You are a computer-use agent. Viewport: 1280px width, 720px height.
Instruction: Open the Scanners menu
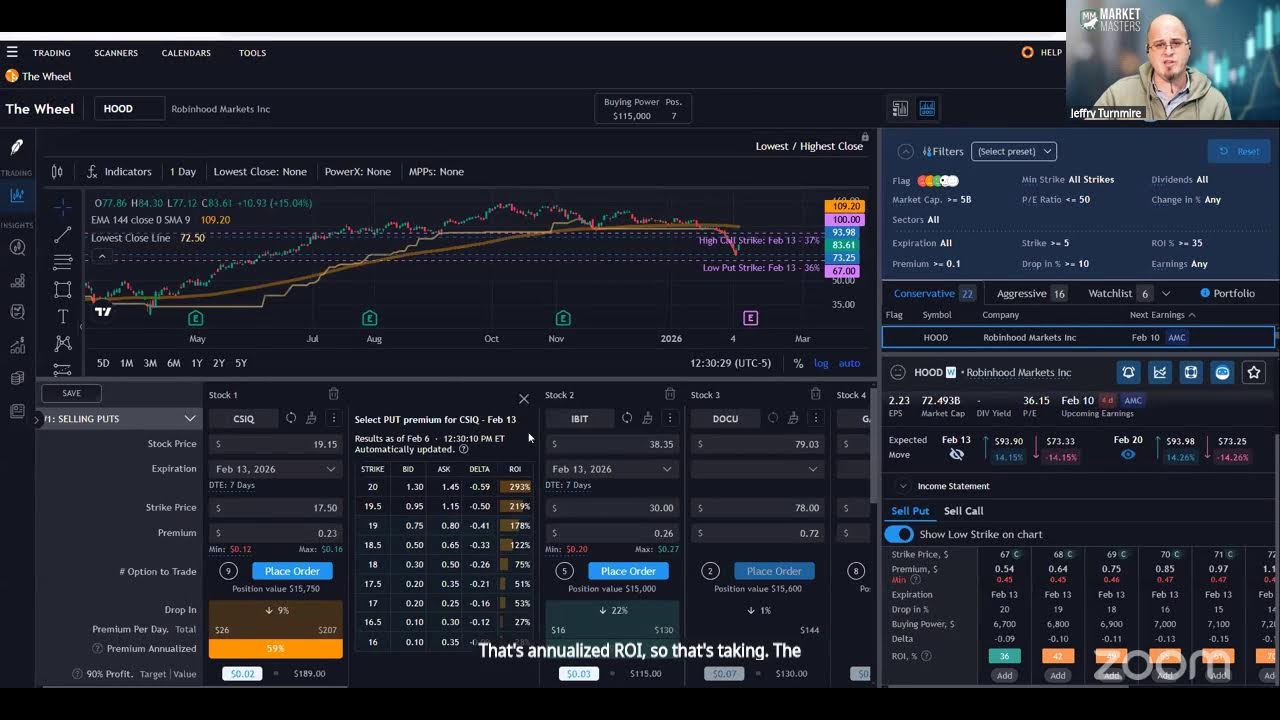116,53
